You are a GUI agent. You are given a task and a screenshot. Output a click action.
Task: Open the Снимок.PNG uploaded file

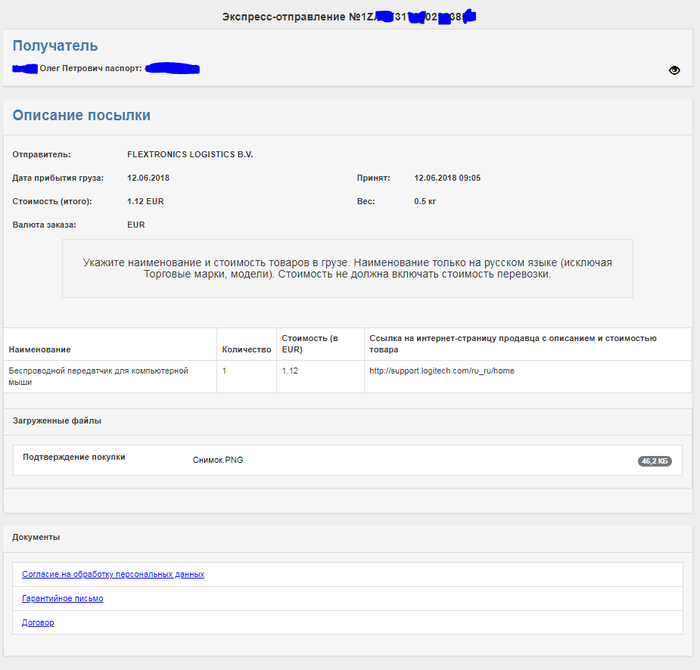(x=218, y=460)
